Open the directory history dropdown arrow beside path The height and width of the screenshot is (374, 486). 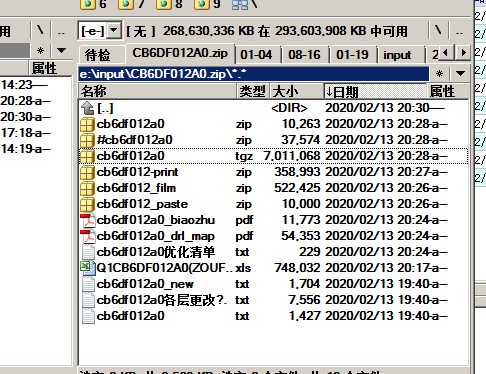pyautogui.click(x=460, y=74)
